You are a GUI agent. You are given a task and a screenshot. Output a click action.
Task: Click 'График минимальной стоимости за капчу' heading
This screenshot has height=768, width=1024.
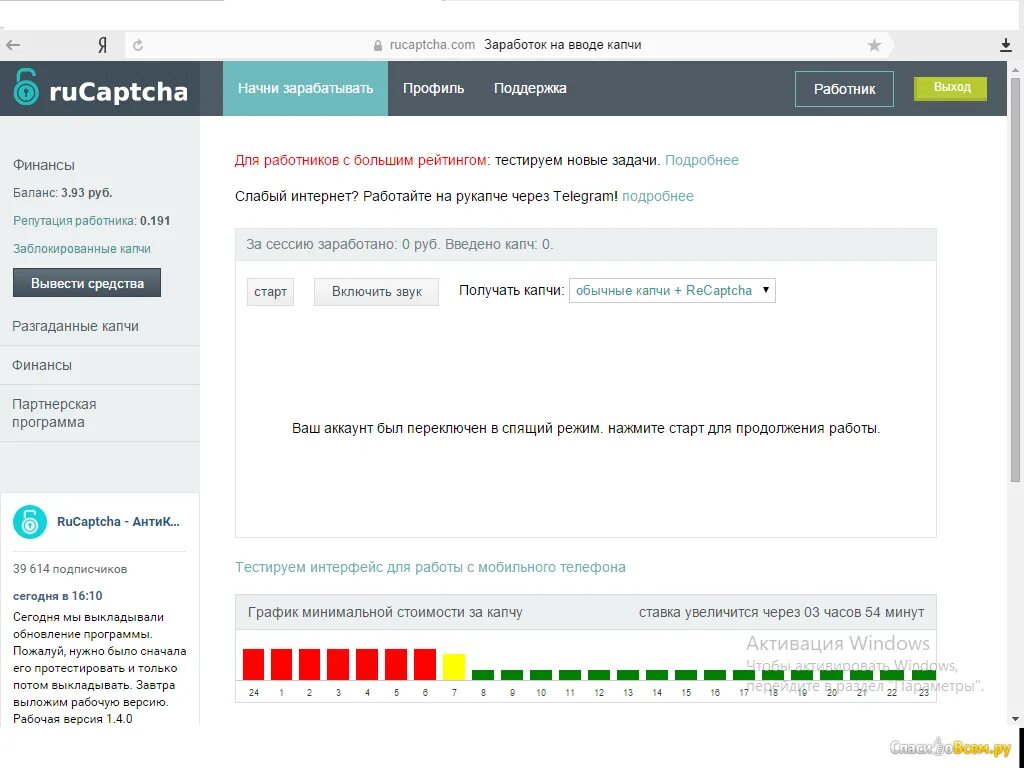385,613
